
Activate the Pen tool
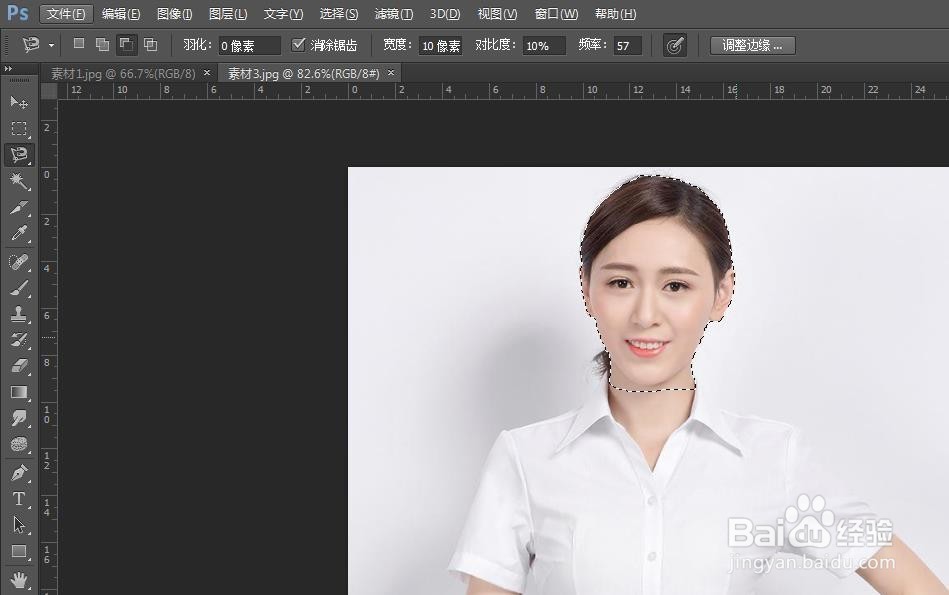pyautogui.click(x=18, y=471)
